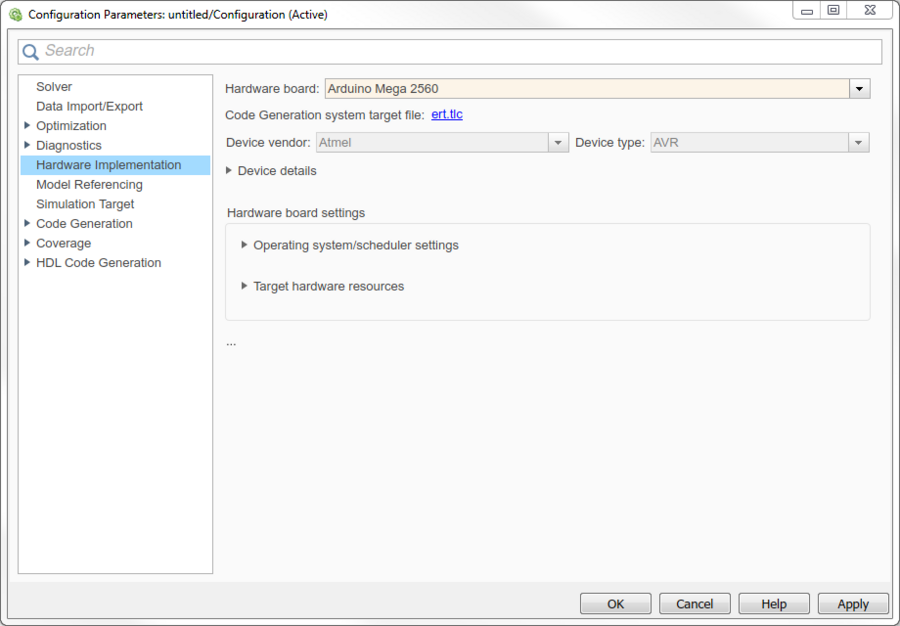The height and width of the screenshot is (626, 900).
Task: Apply the configuration changes
Action: 852,604
